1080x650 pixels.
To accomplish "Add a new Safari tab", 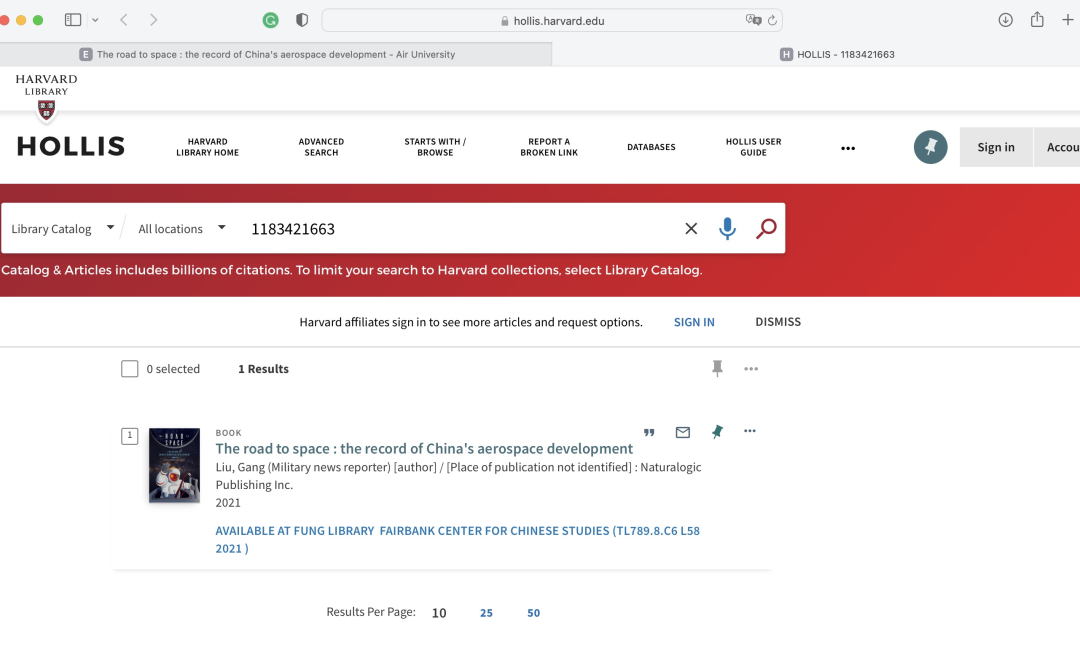I will 1068,20.
